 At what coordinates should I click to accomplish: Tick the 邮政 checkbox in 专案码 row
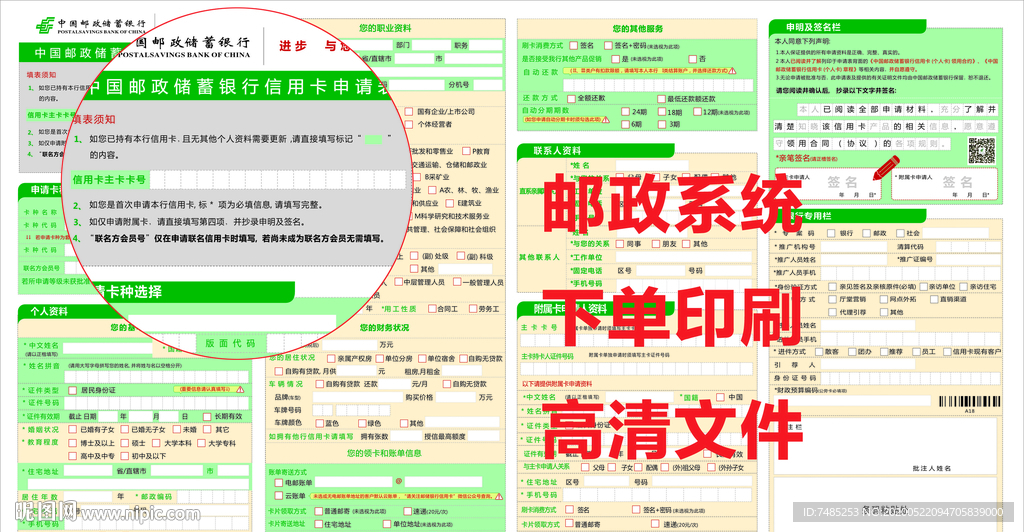[865, 233]
